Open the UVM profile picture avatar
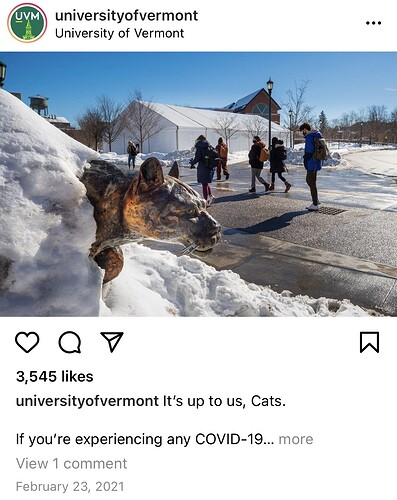The height and width of the screenshot is (500, 397). tap(27, 23)
